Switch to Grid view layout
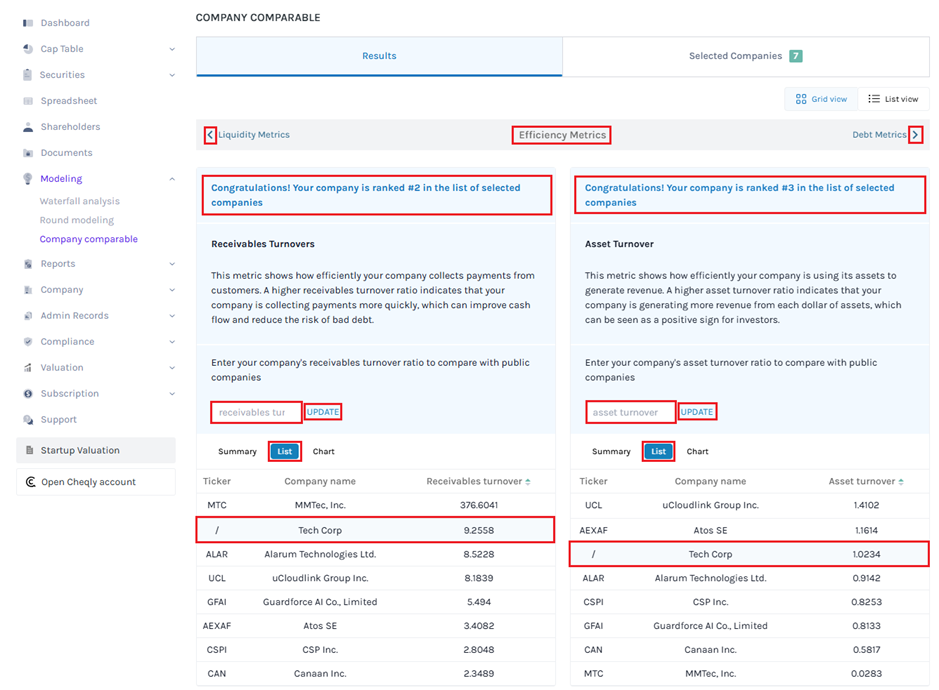 820,99
